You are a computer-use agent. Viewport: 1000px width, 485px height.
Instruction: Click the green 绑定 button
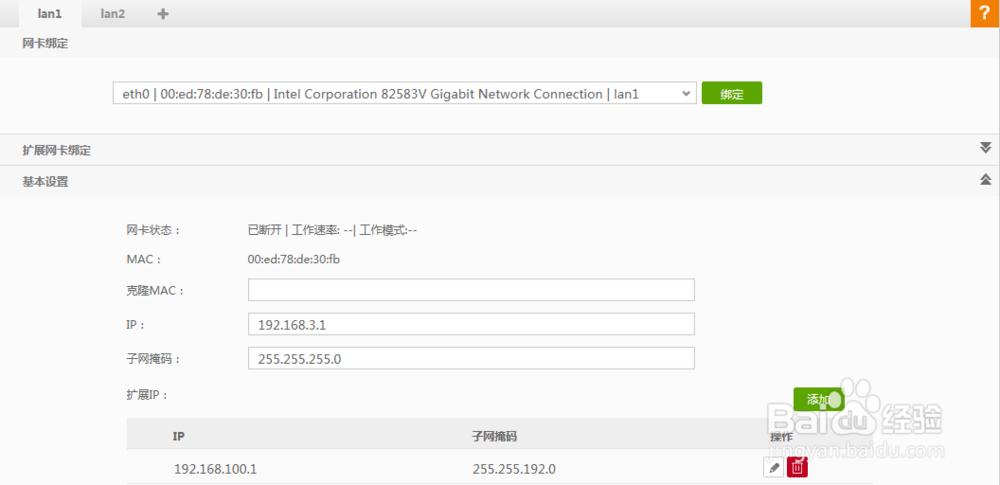click(731, 94)
